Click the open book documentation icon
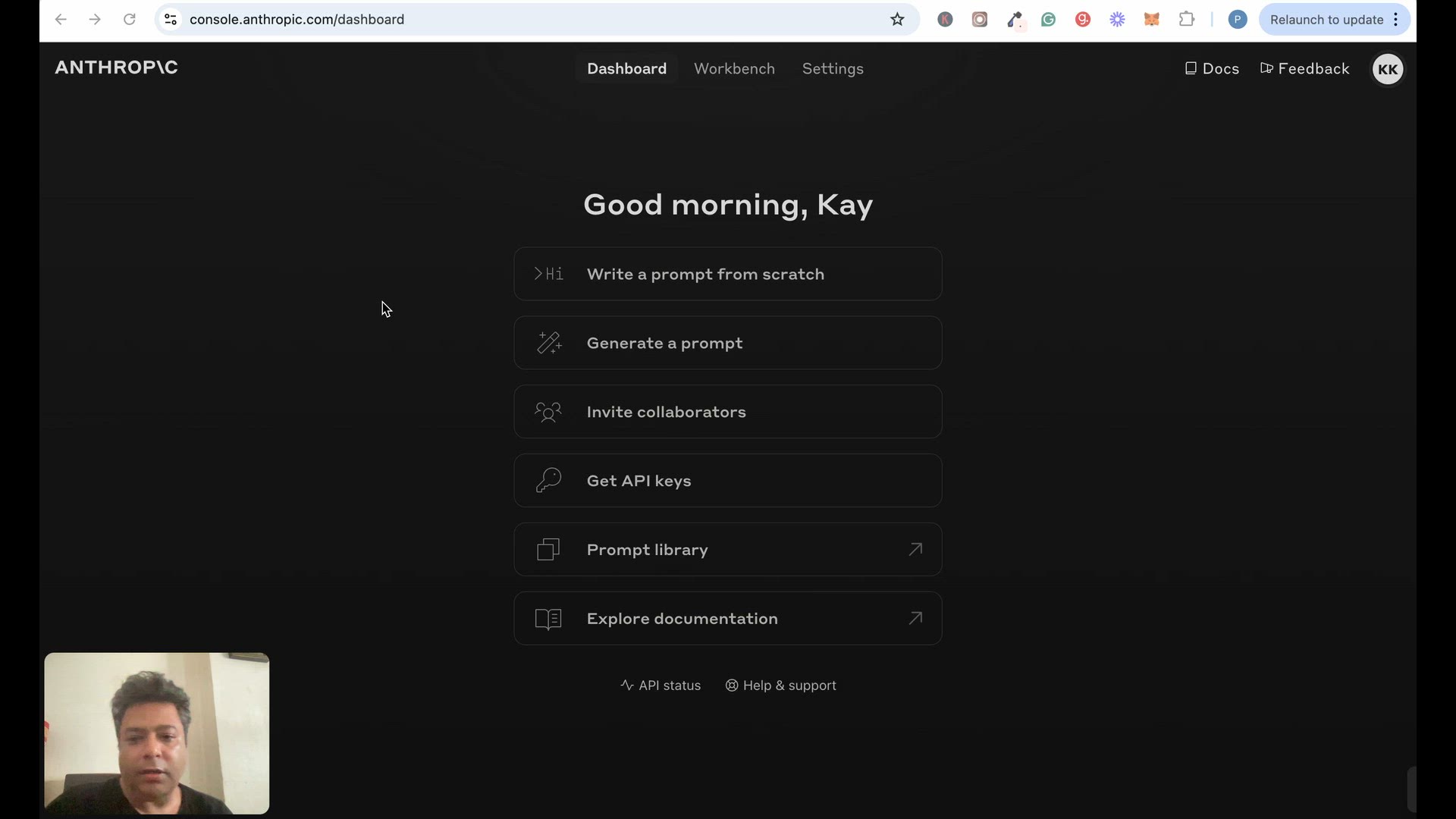1456x819 pixels. point(548,619)
